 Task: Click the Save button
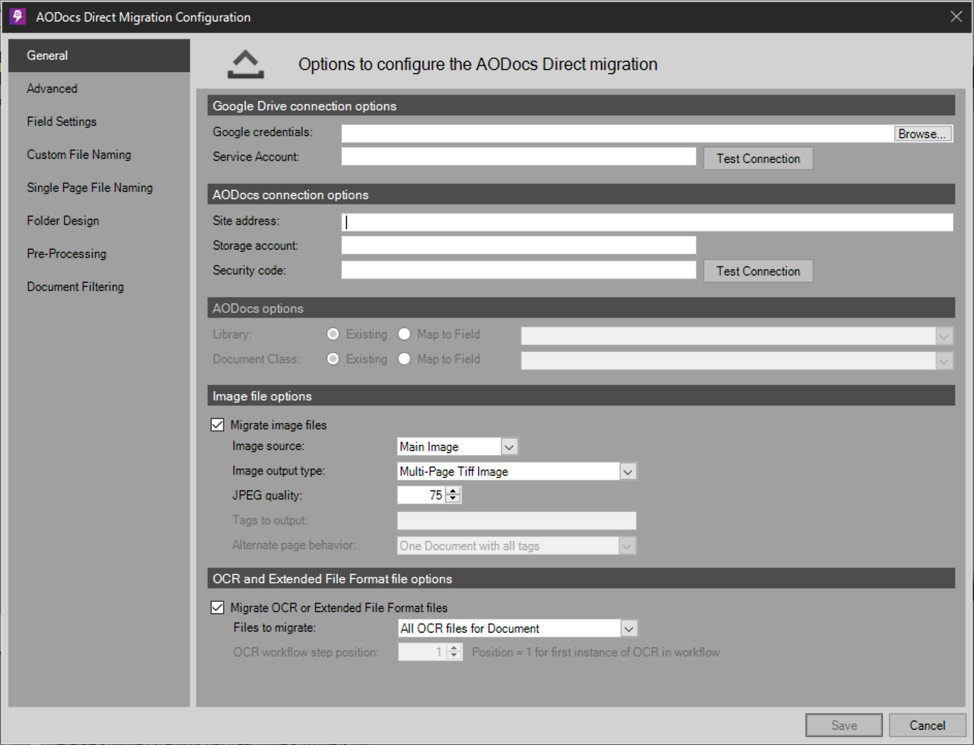844,725
